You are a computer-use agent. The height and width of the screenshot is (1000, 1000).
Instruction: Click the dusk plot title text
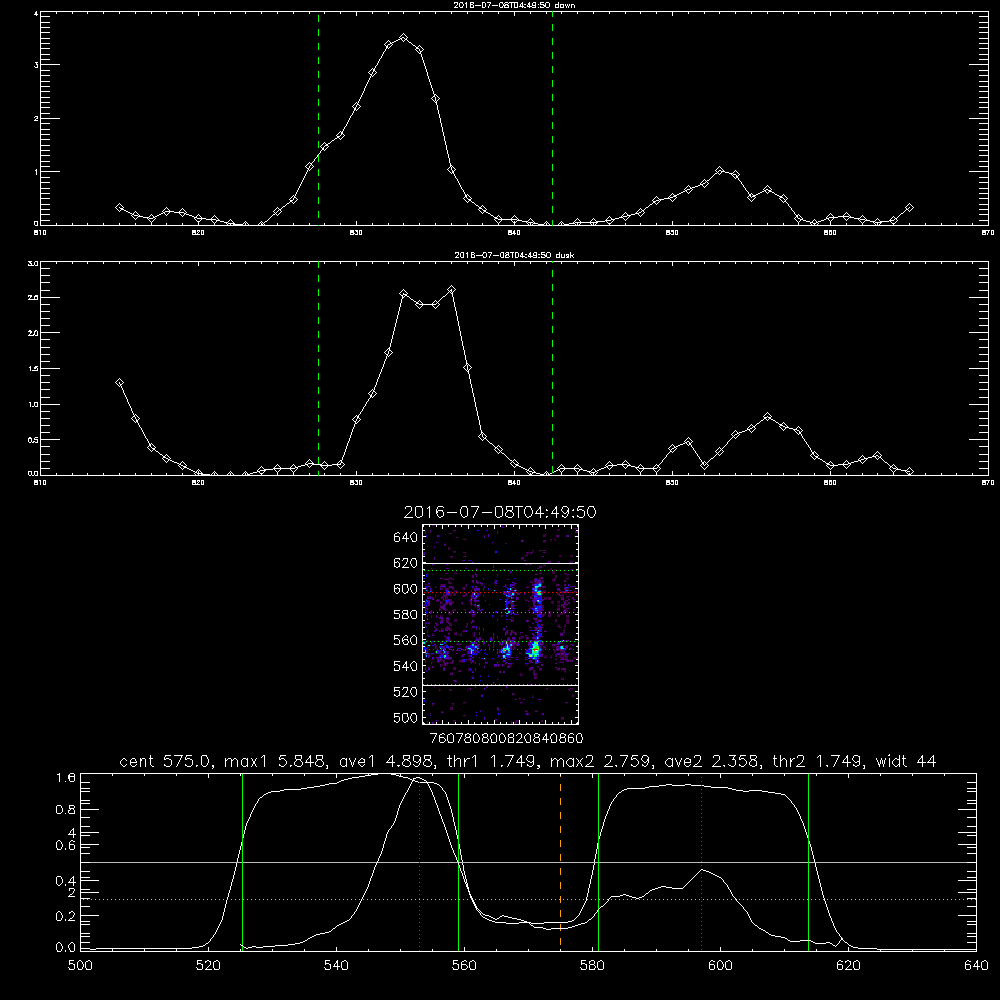tap(514, 255)
